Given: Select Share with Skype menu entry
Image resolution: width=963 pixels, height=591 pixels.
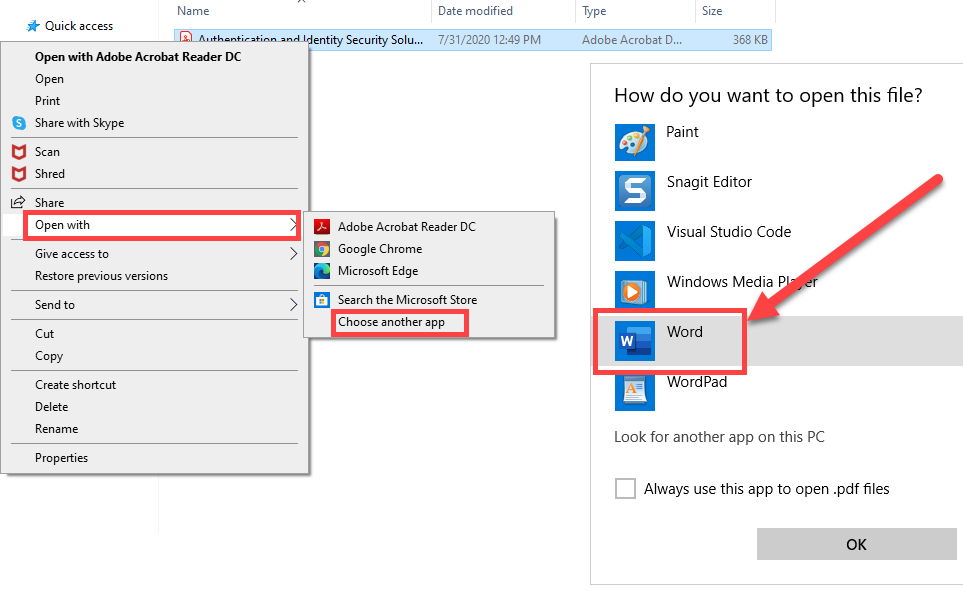Looking at the screenshot, I should [79, 123].
